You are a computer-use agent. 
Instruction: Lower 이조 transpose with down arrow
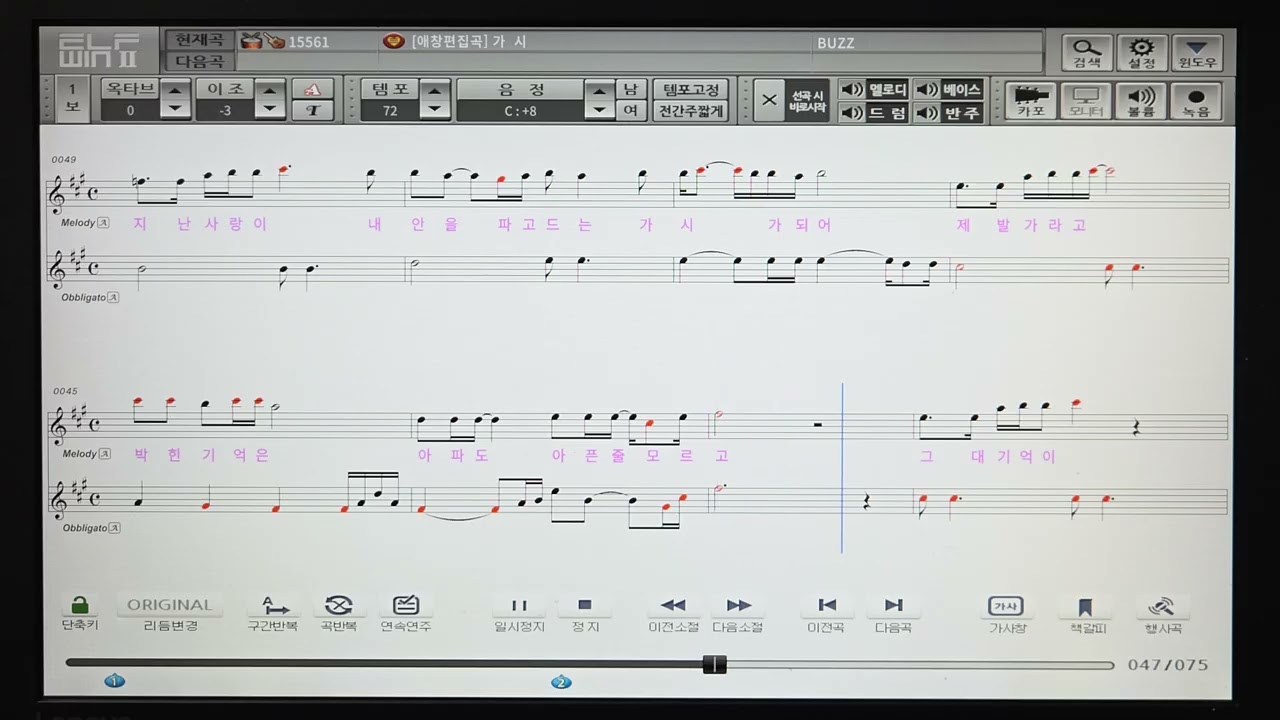point(270,110)
